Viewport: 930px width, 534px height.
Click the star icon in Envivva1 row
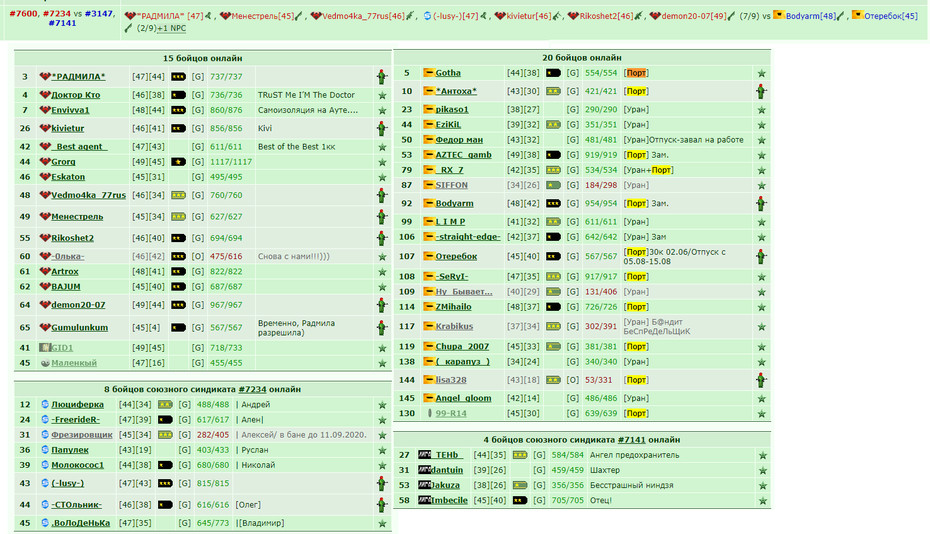[x=382, y=110]
